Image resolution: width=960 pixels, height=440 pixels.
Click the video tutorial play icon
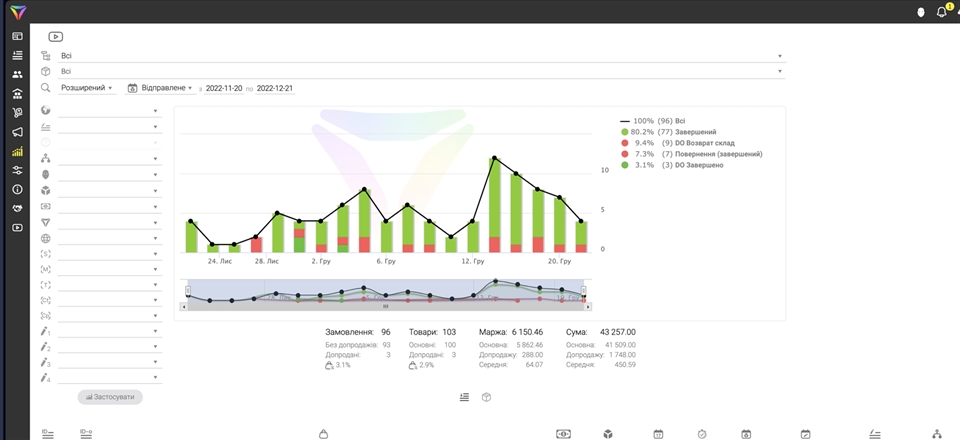[56, 37]
